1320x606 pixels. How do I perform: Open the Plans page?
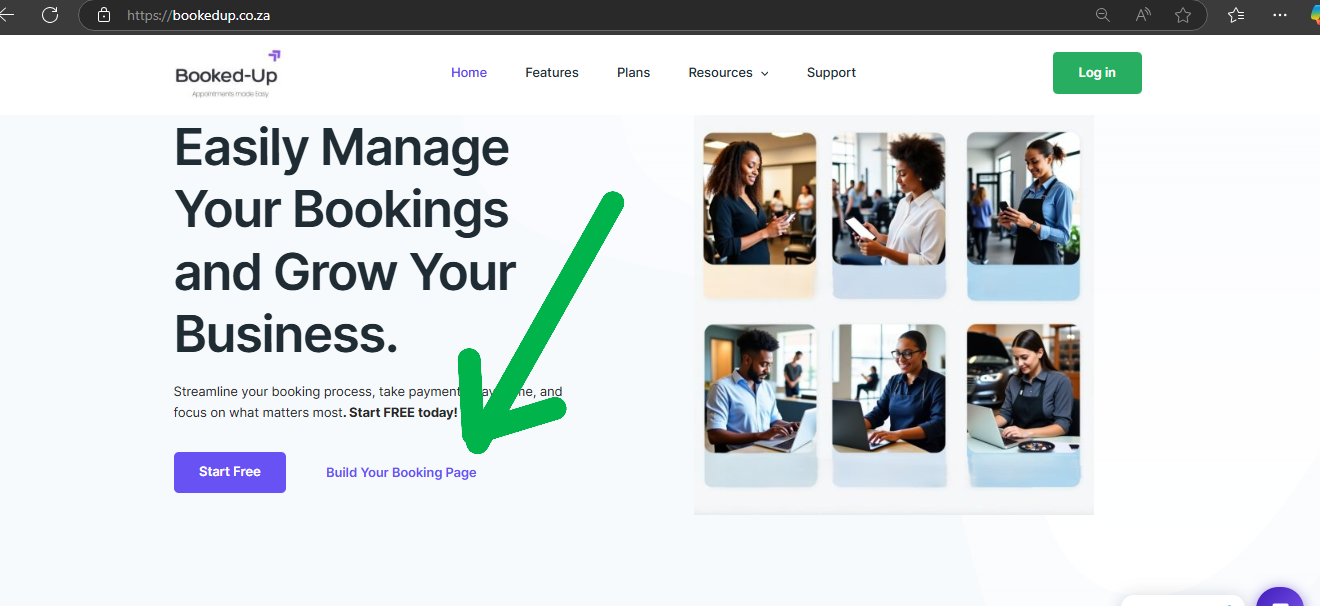(x=634, y=73)
